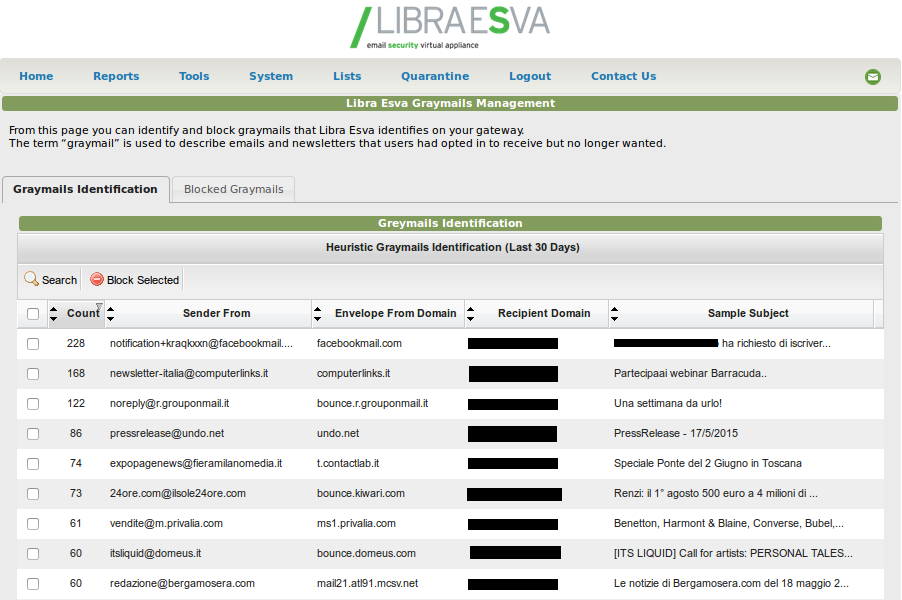Sort by the Count column arrows
902x600 pixels.
pos(53,314)
